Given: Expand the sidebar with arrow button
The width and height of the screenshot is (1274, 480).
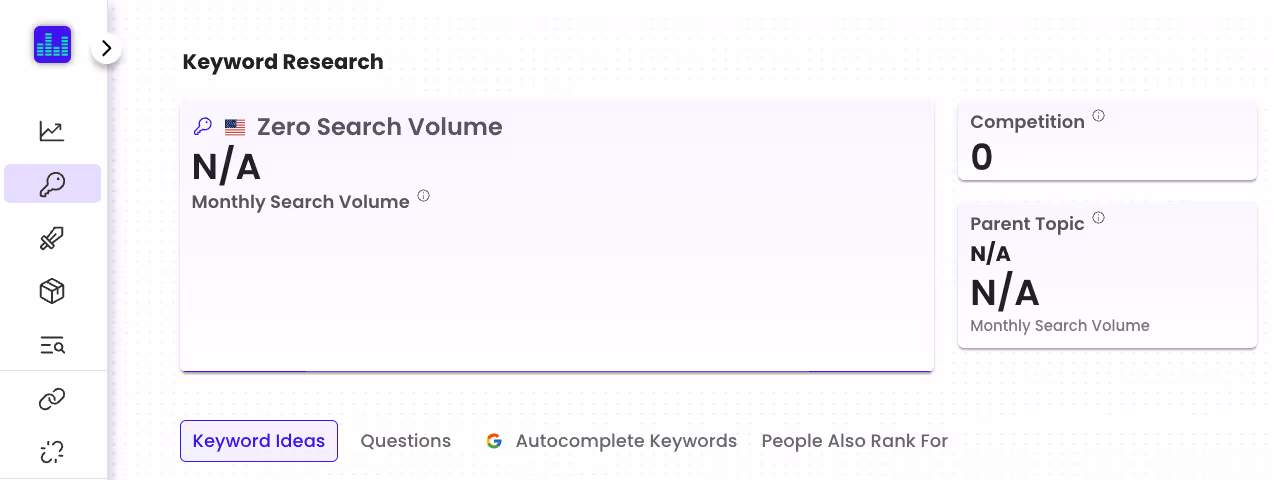Looking at the screenshot, I should coord(106,48).
